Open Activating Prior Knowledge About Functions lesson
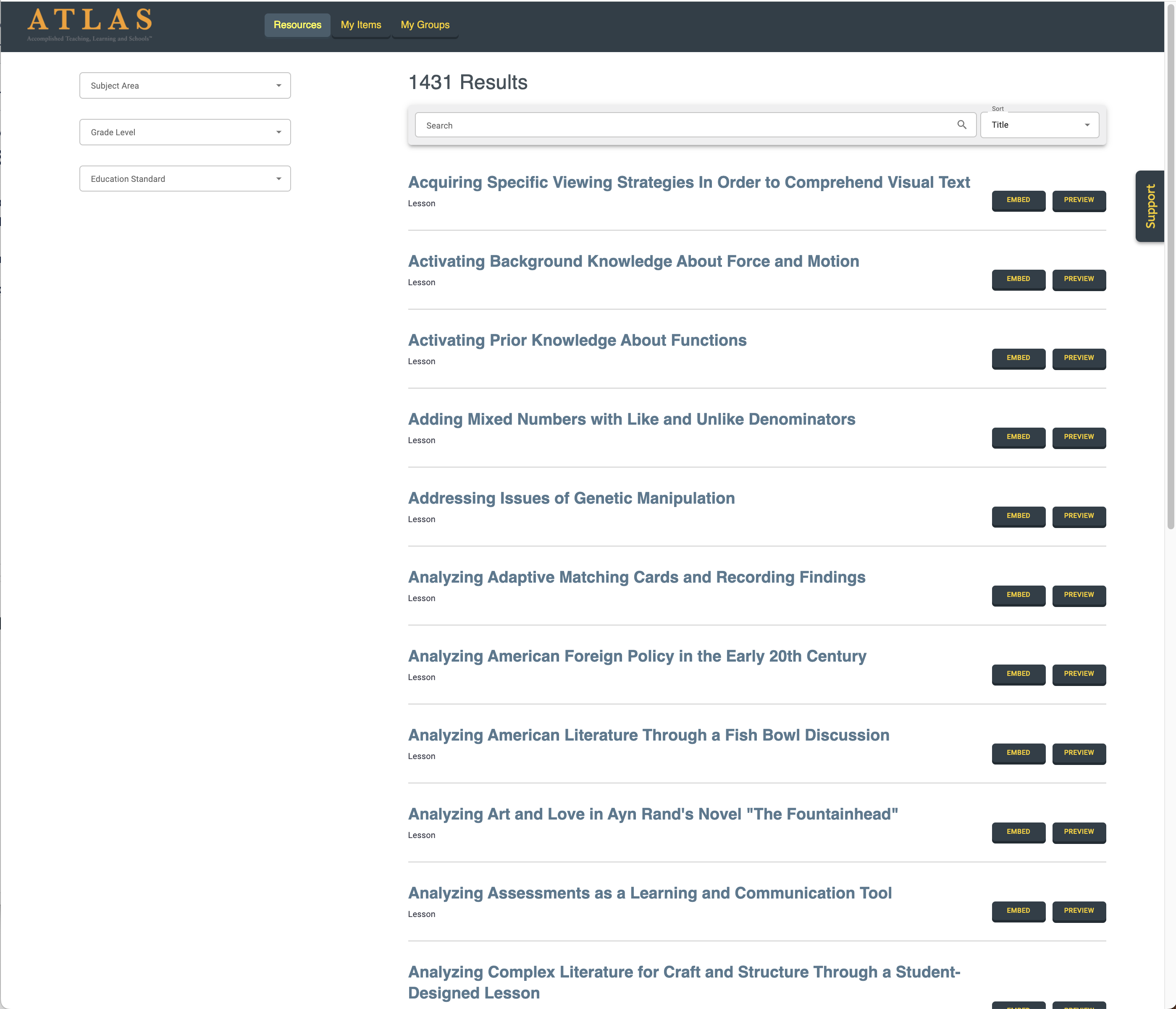The image size is (1176, 1009). coord(577,340)
